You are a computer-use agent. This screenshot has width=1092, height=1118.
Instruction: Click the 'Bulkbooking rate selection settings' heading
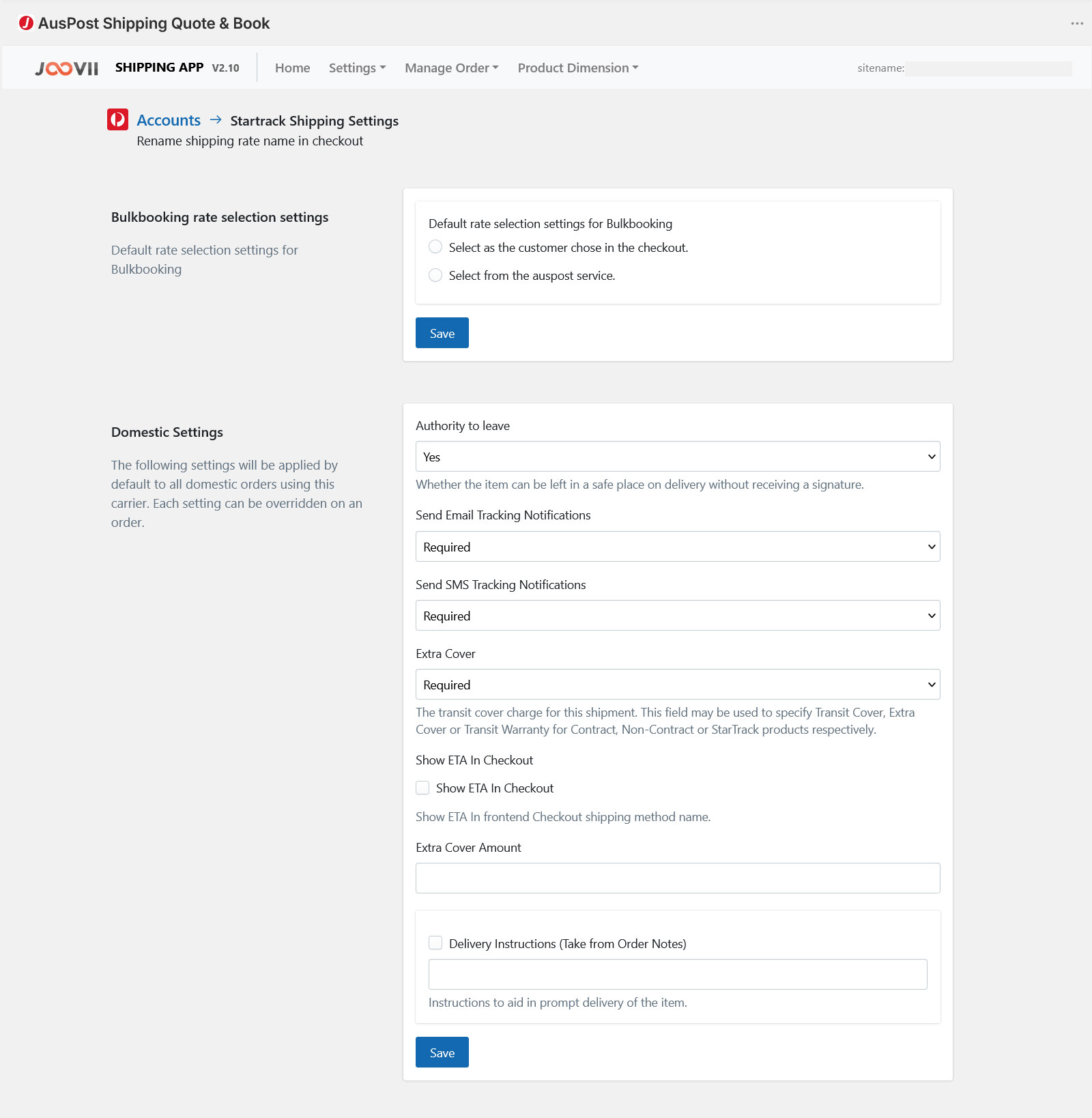220,217
